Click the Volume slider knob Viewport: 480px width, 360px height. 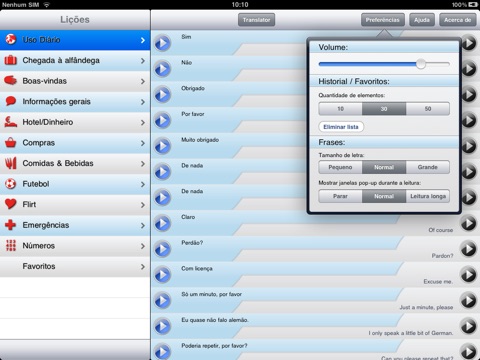pos(421,64)
